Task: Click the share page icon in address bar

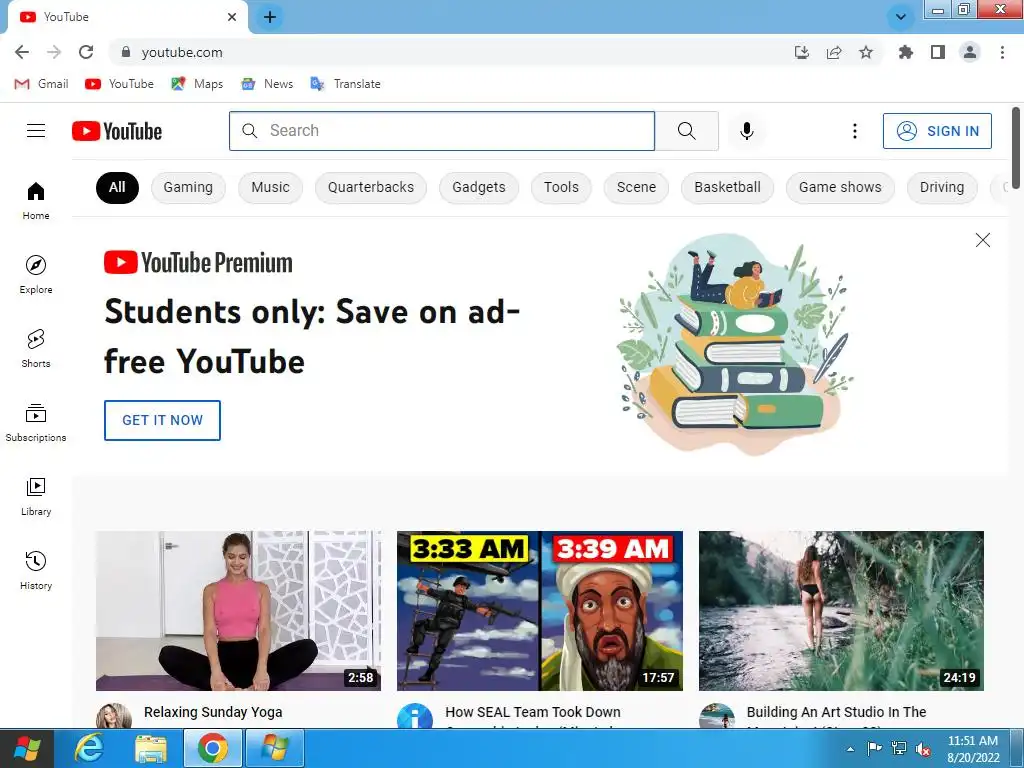Action: [x=834, y=52]
